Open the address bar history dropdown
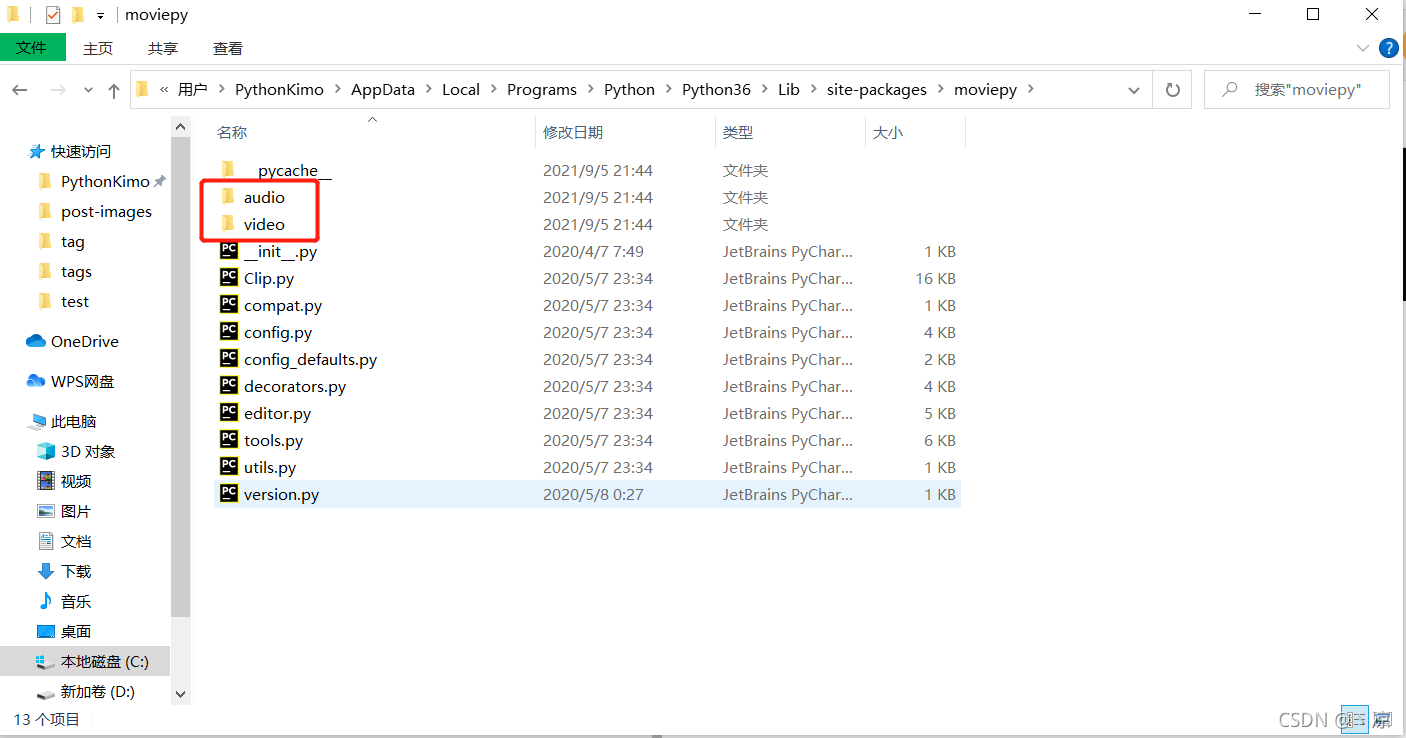Screen dimensions: 1406x738 (x=1133, y=90)
